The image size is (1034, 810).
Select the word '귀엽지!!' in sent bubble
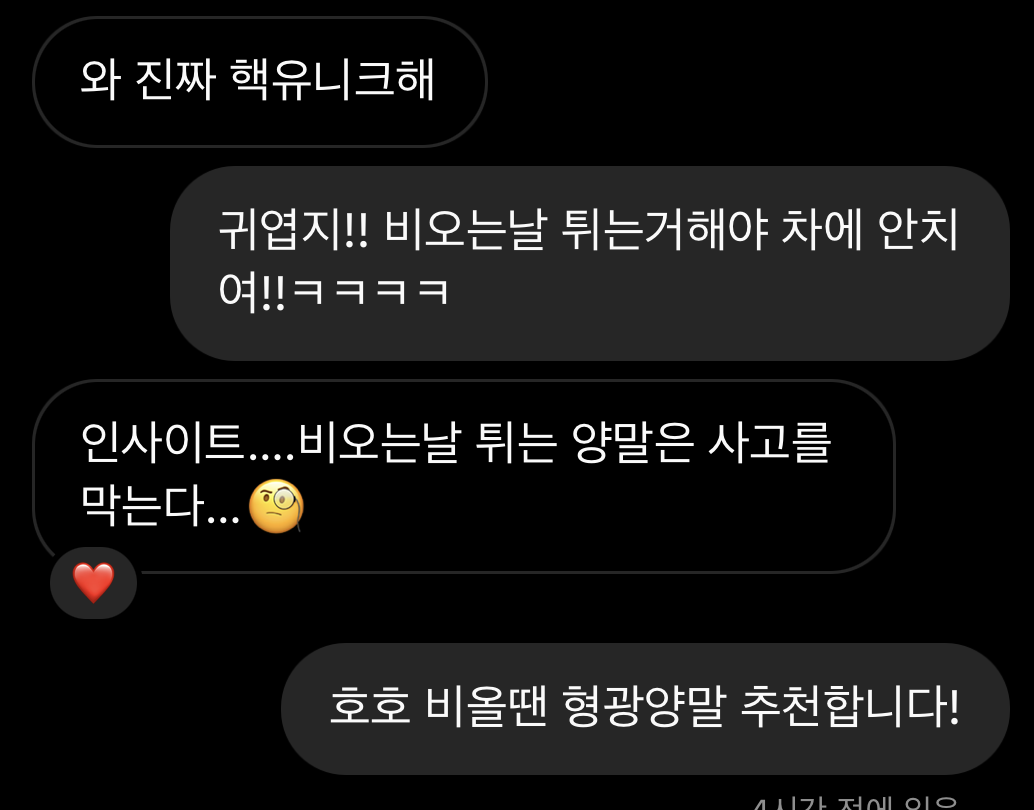coord(293,230)
